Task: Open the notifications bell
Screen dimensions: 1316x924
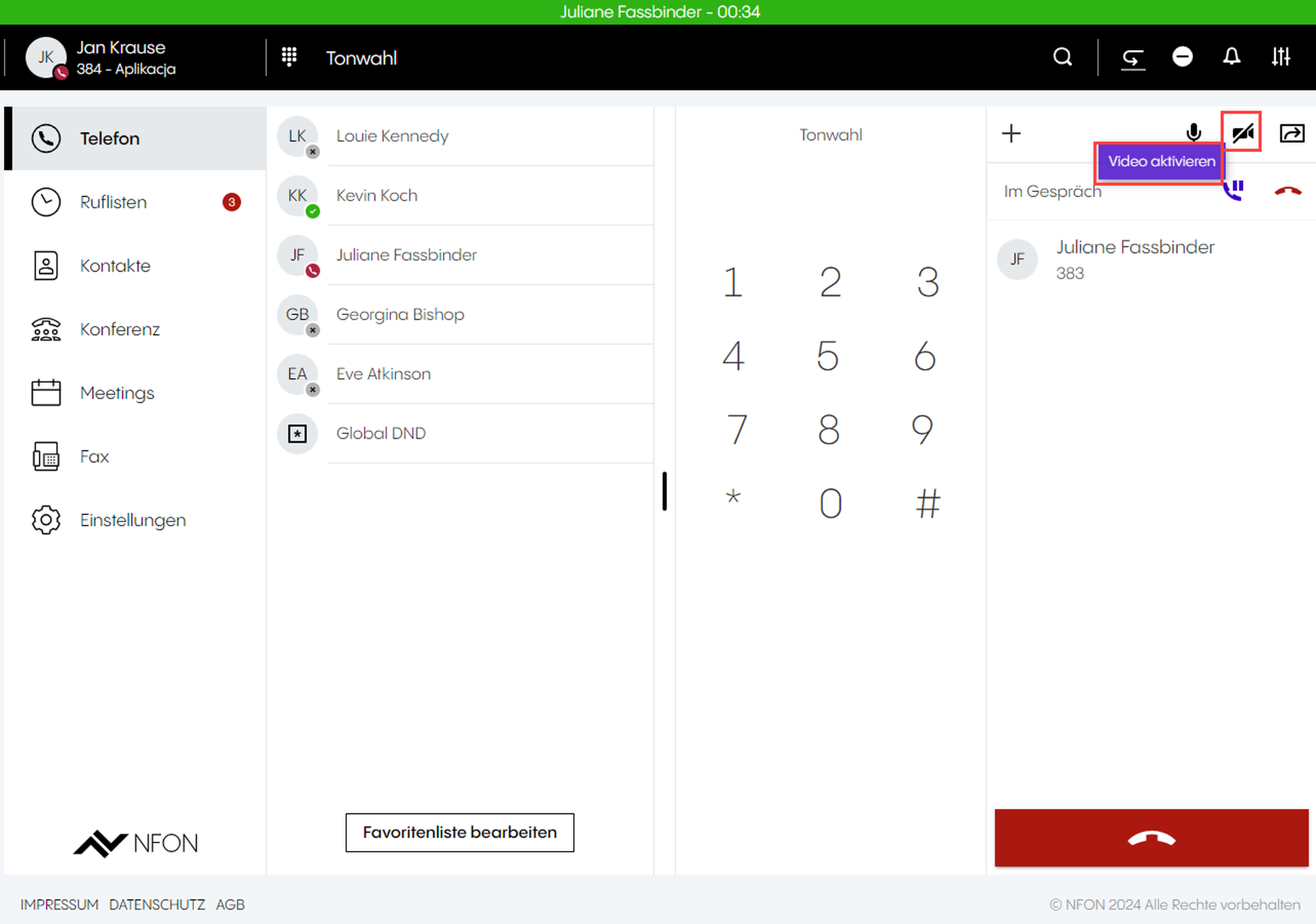Action: click(x=1231, y=57)
